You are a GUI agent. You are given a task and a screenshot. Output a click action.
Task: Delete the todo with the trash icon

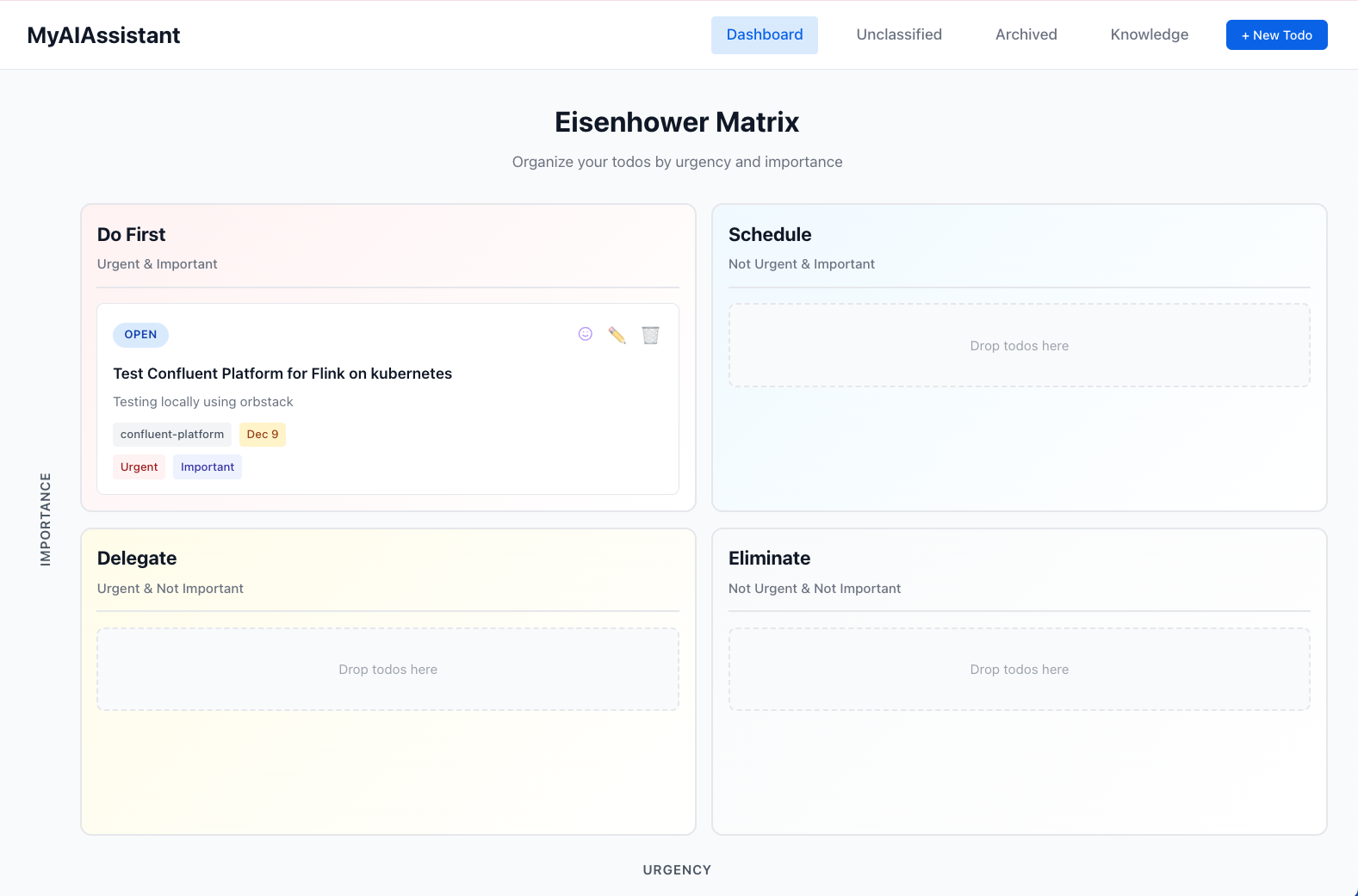tap(650, 335)
